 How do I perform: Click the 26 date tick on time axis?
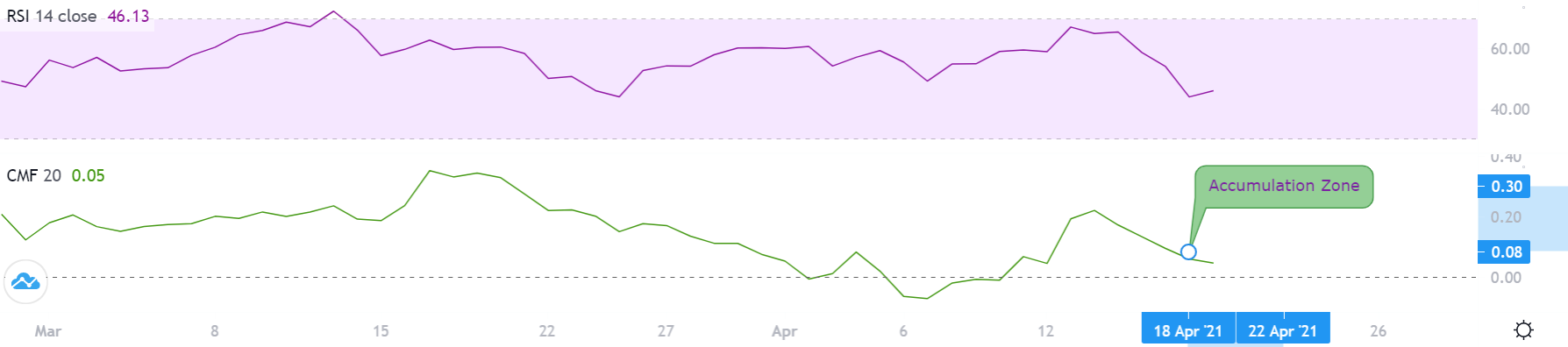click(1379, 331)
